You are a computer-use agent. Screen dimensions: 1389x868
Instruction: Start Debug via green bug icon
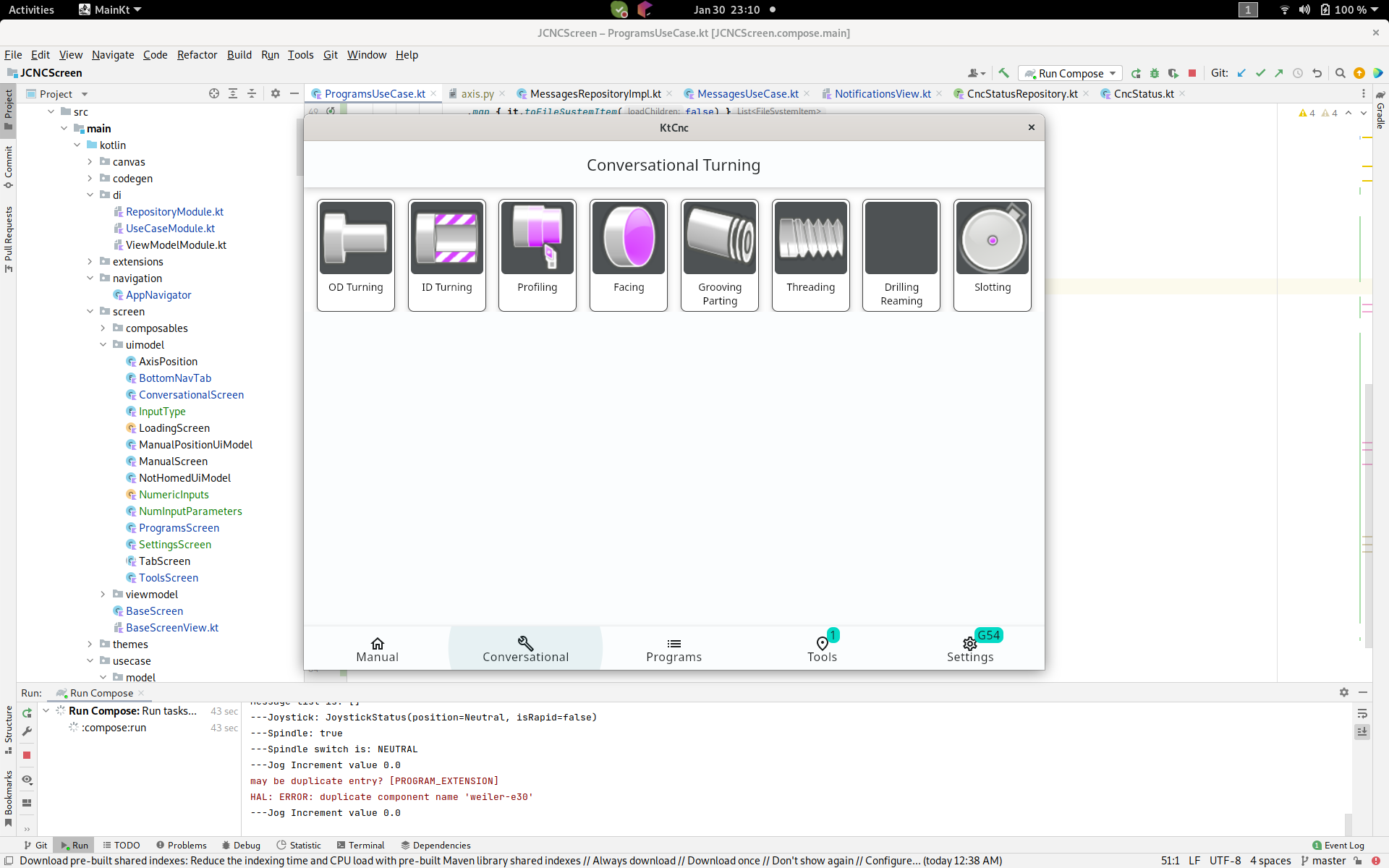1155,73
